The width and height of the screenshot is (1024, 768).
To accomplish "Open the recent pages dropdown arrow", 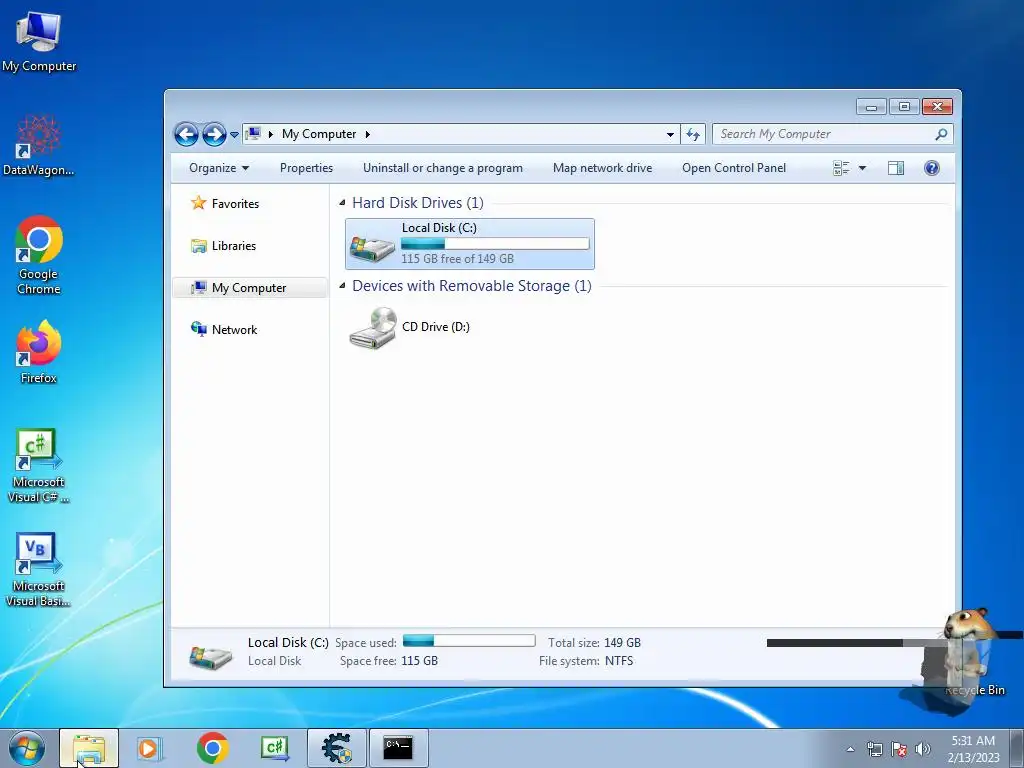I will (x=234, y=135).
